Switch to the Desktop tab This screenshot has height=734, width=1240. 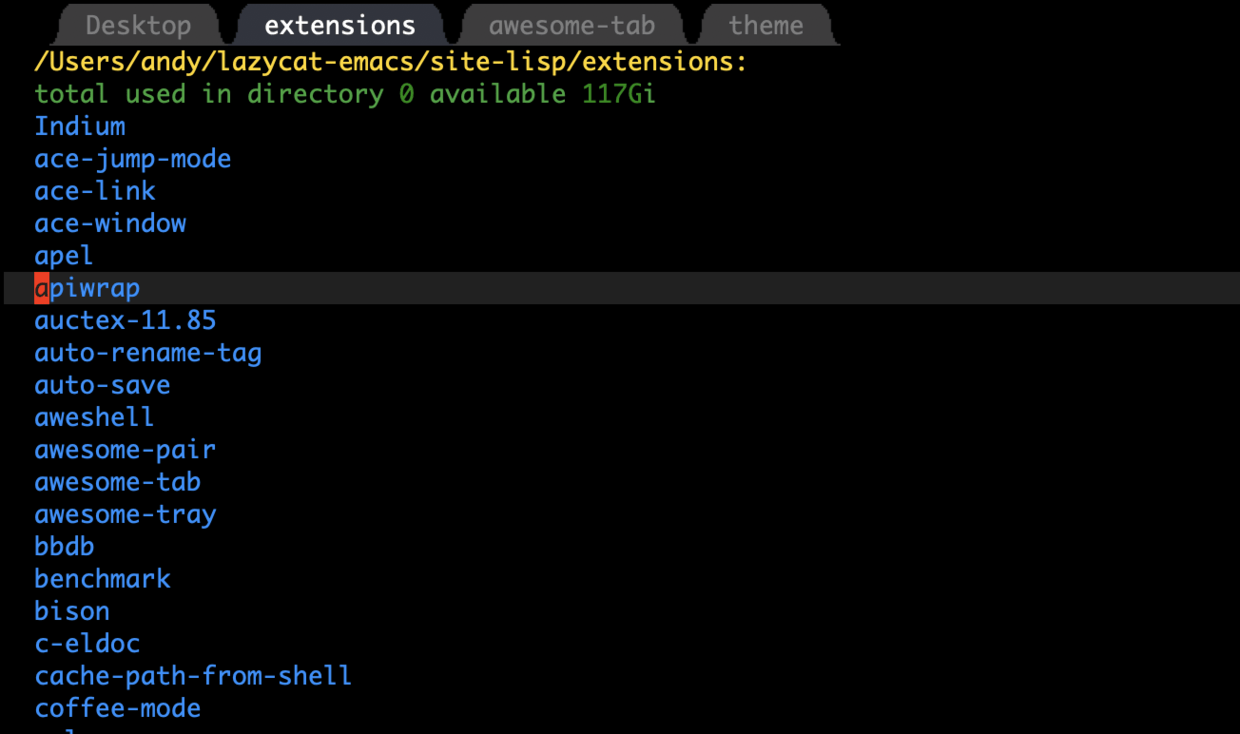click(x=138, y=25)
